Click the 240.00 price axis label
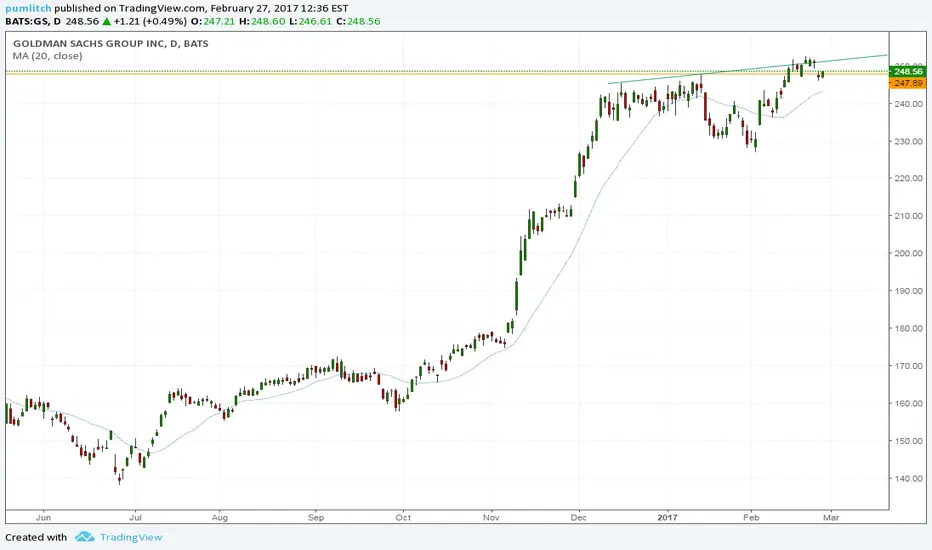Viewport: 932px width, 550px height. pos(908,103)
